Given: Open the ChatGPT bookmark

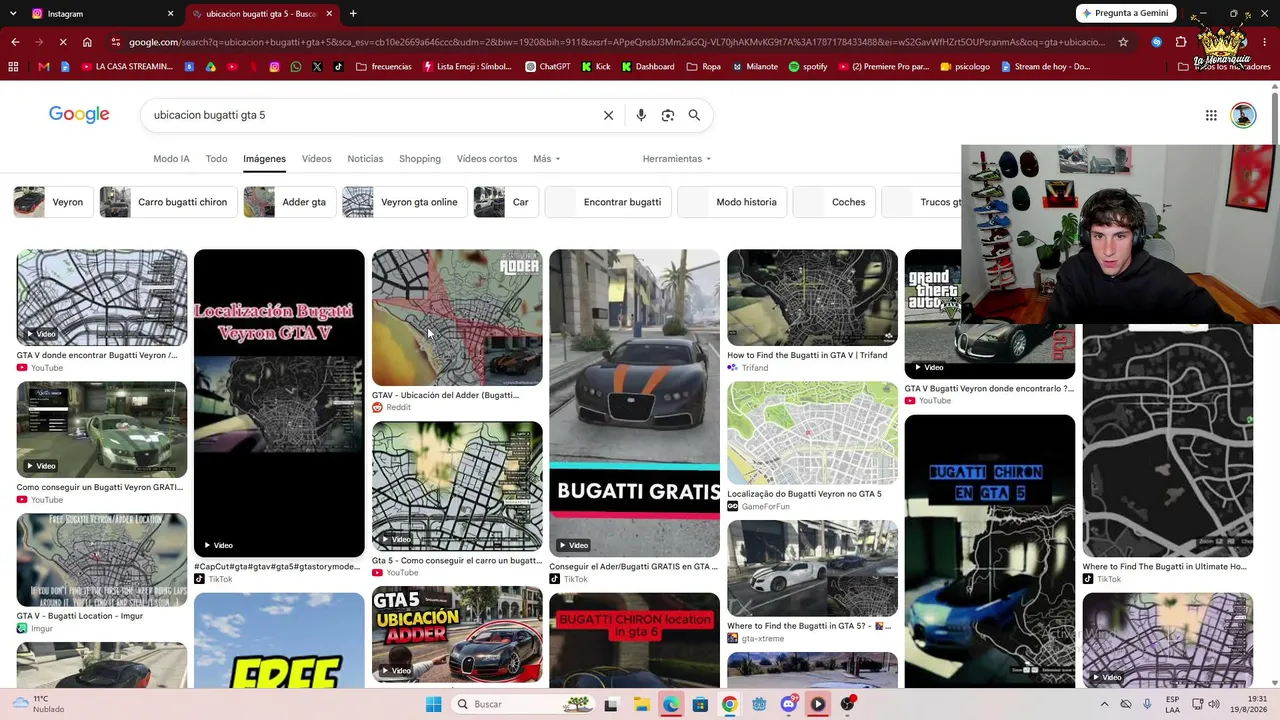Looking at the screenshot, I should (x=548, y=67).
